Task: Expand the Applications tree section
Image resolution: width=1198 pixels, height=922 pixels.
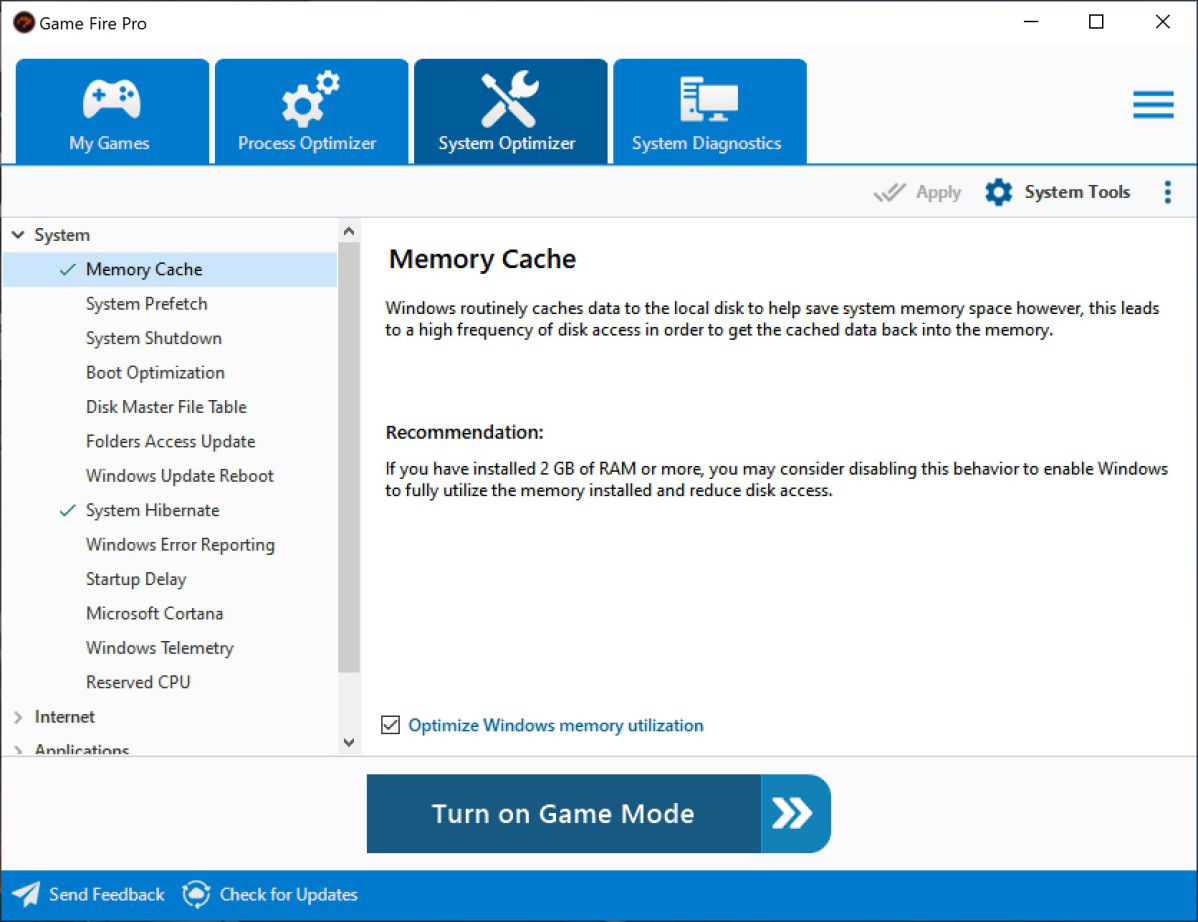Action: (x=18, y=750)
